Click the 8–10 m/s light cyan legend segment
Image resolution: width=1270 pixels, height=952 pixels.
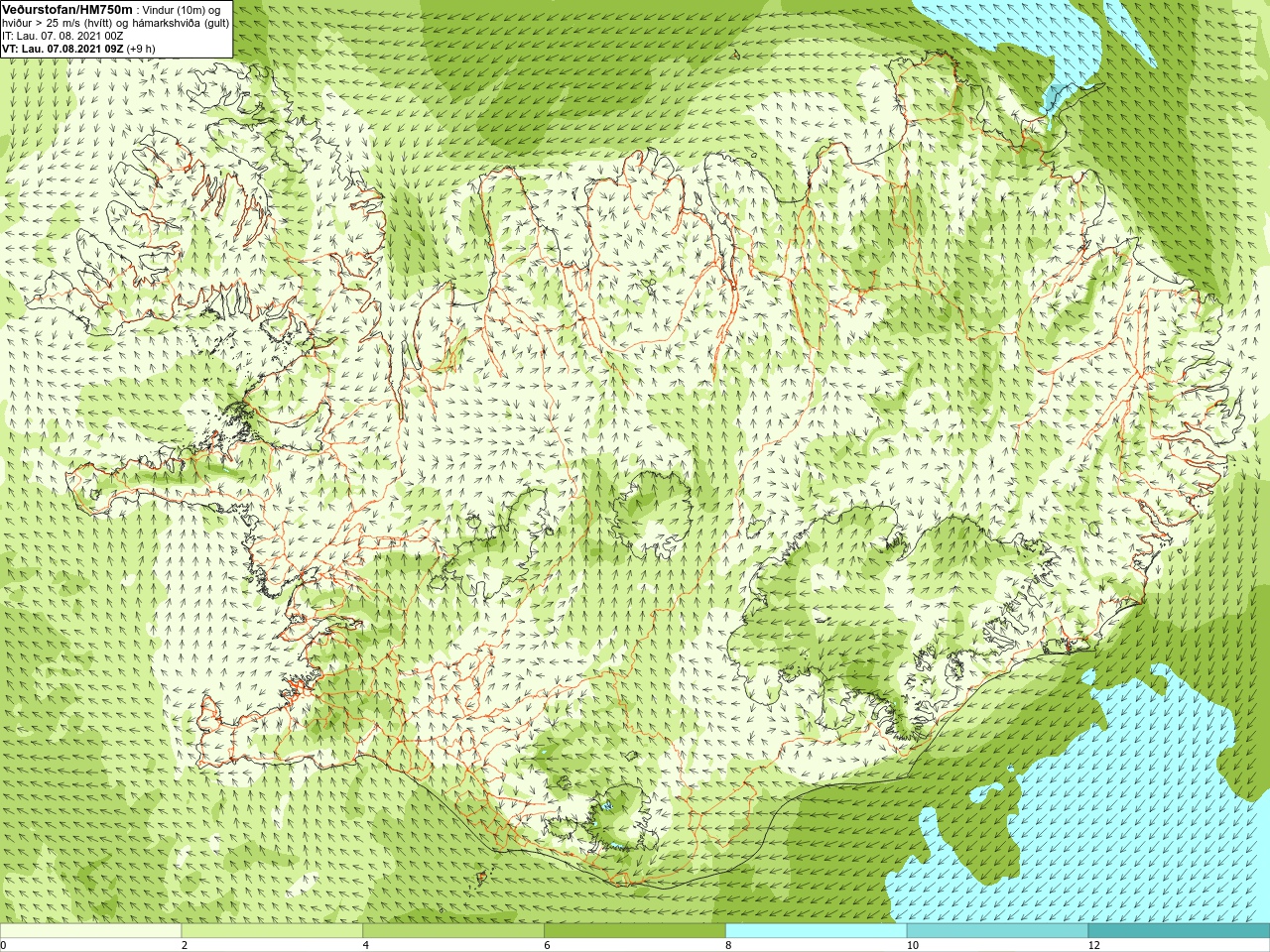[x=817, y=931]
